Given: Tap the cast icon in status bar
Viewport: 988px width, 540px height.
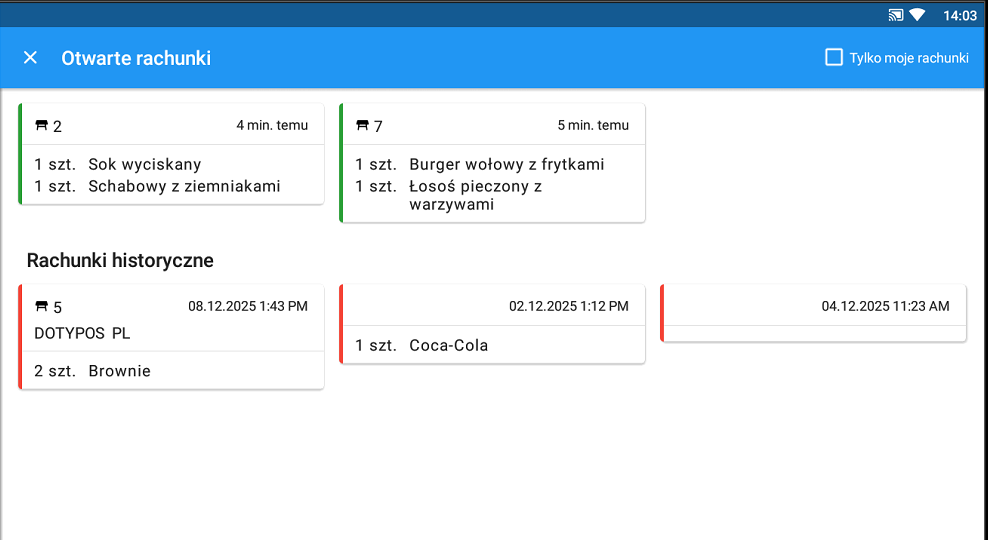Looking at the screenshot, I should pos(895,15).
